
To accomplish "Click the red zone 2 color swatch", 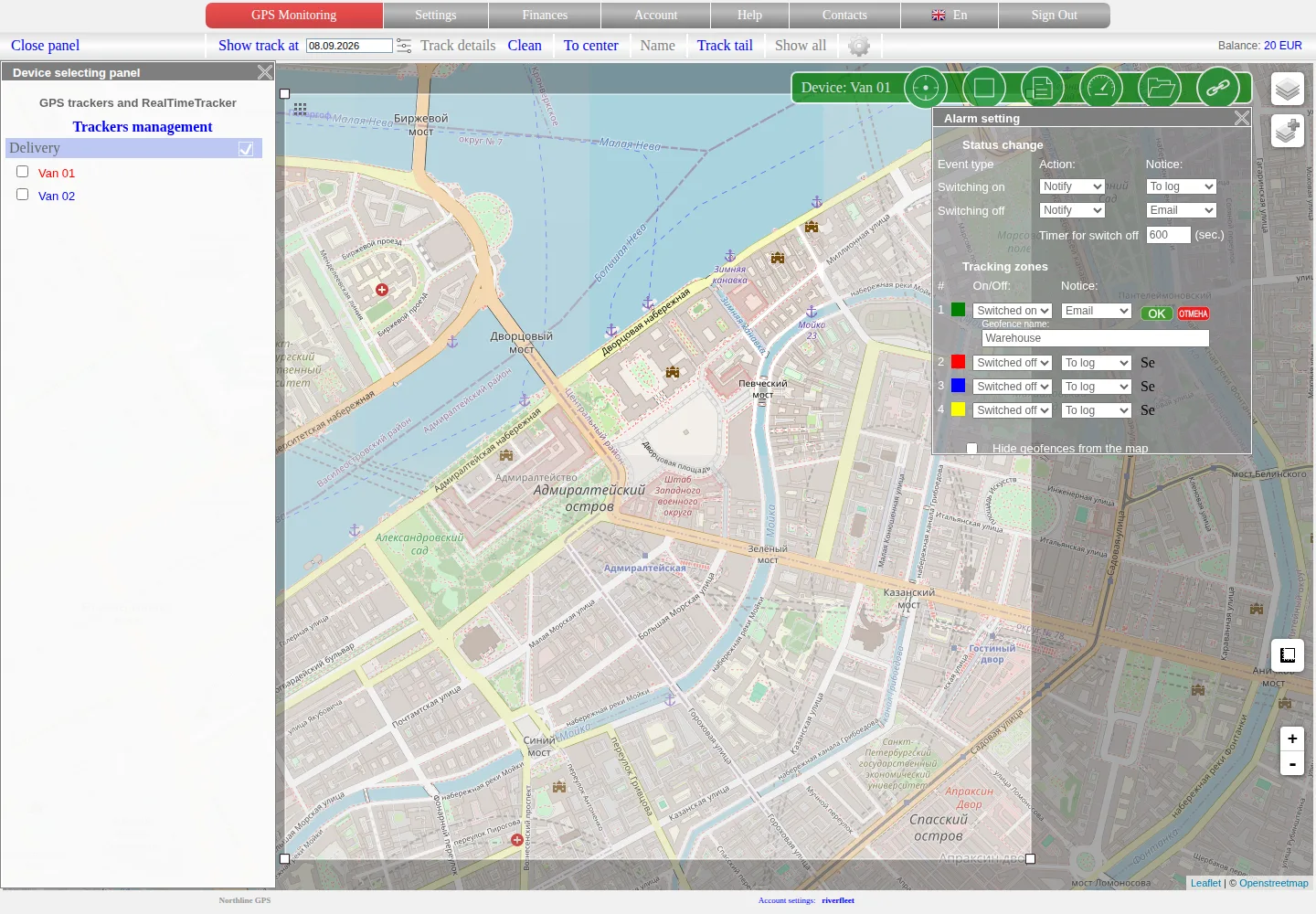I will click(x=958, y=362).
